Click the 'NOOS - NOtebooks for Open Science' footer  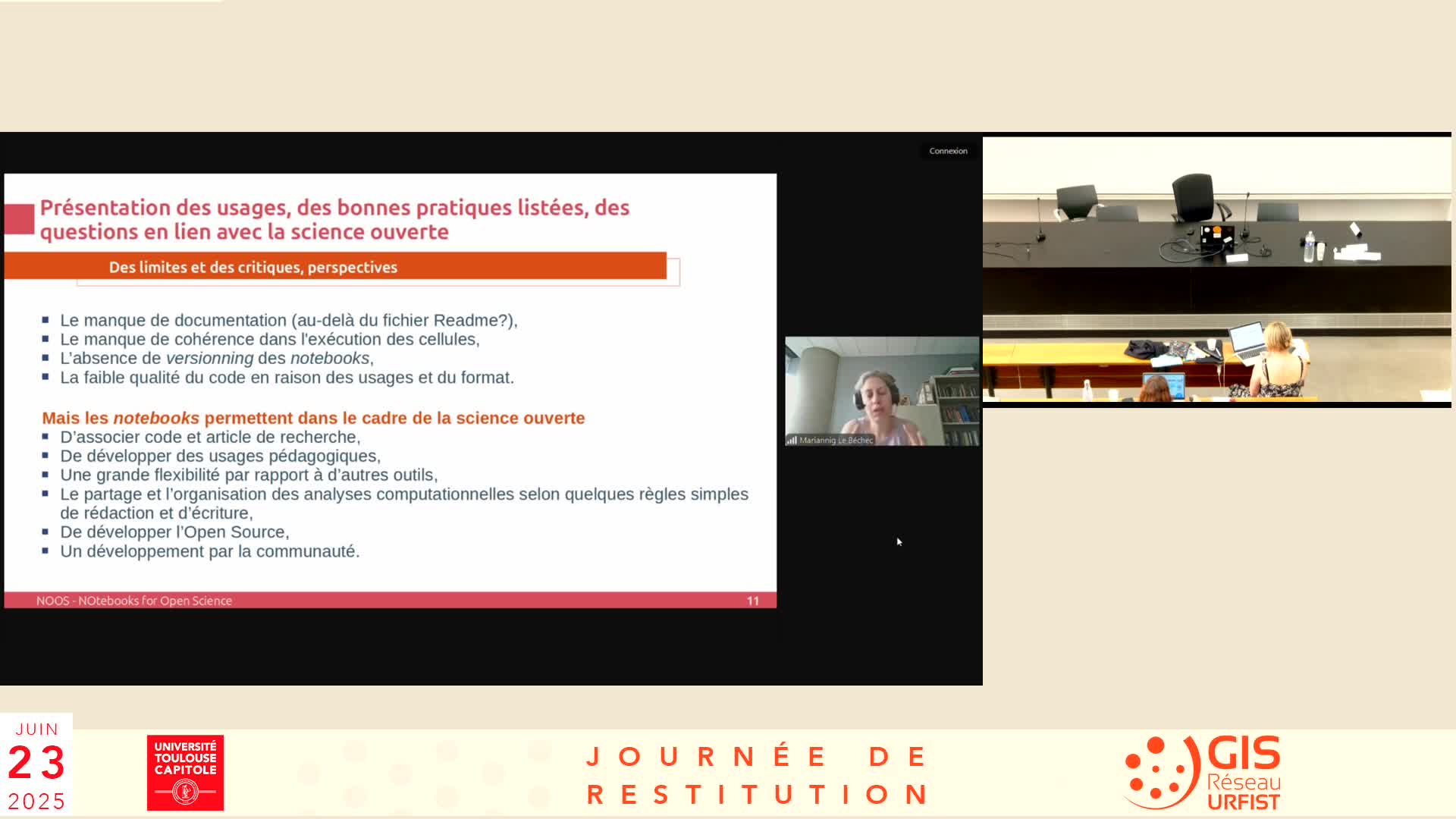pos(134,601)
